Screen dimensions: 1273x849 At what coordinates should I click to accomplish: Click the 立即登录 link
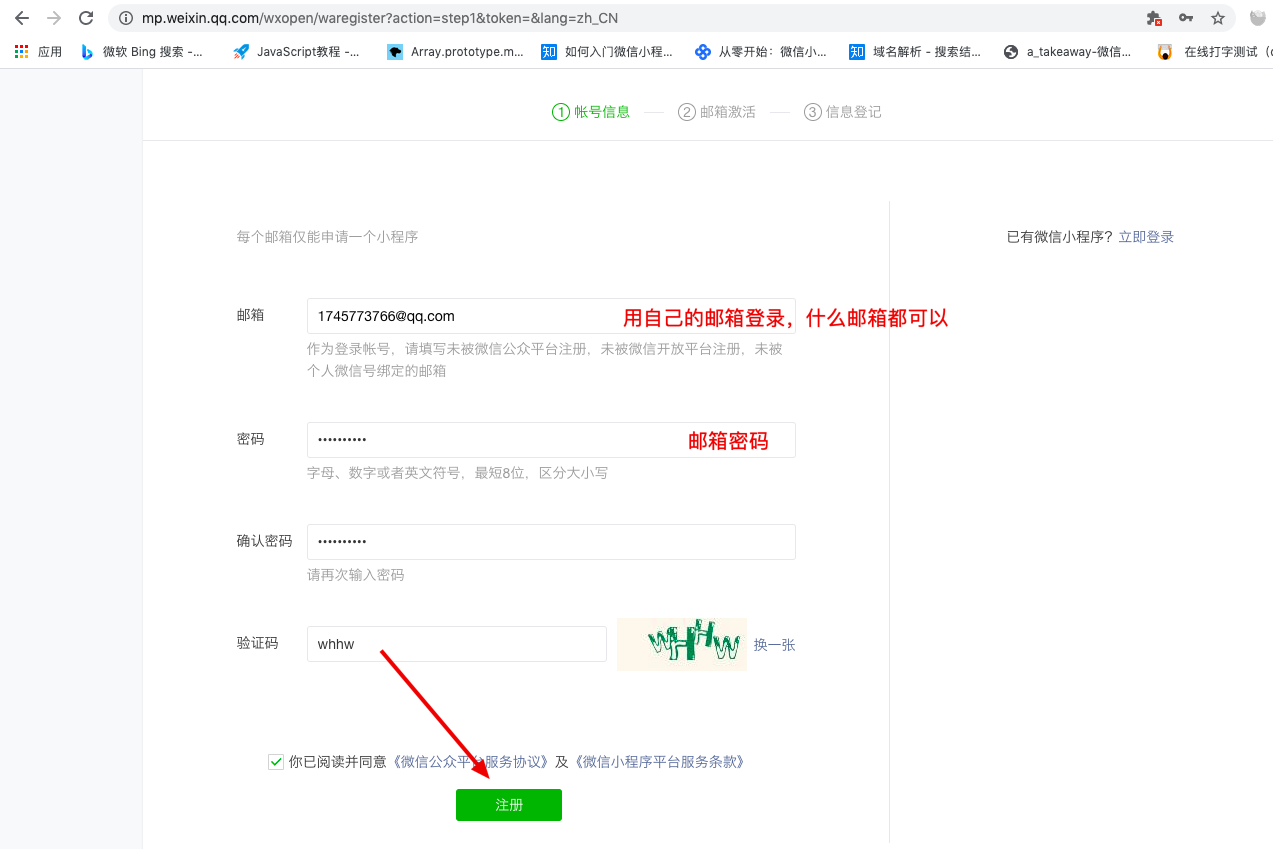(1146, 236)
